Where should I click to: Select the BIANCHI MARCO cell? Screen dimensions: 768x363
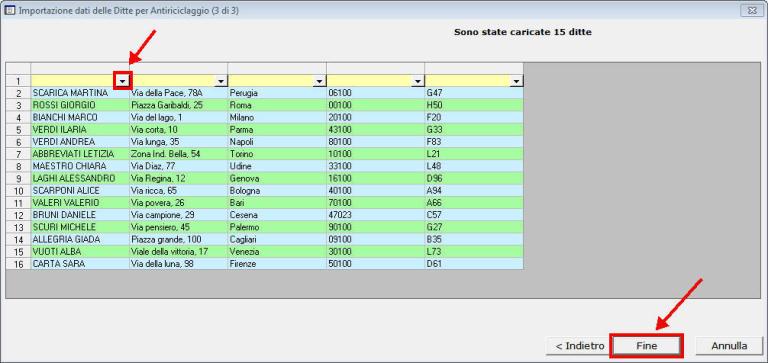point(80,118)
